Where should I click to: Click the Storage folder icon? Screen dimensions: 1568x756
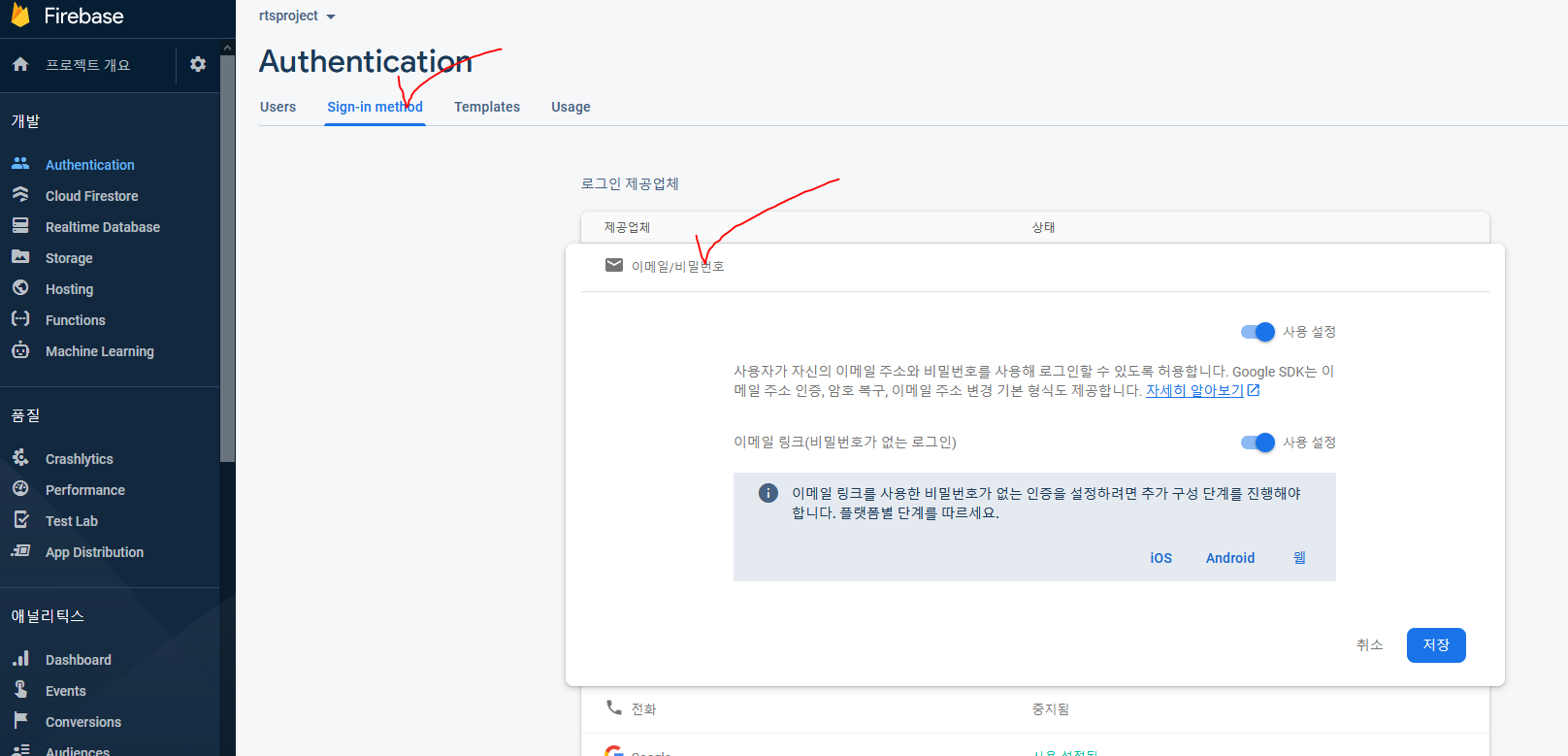[20, 256]
